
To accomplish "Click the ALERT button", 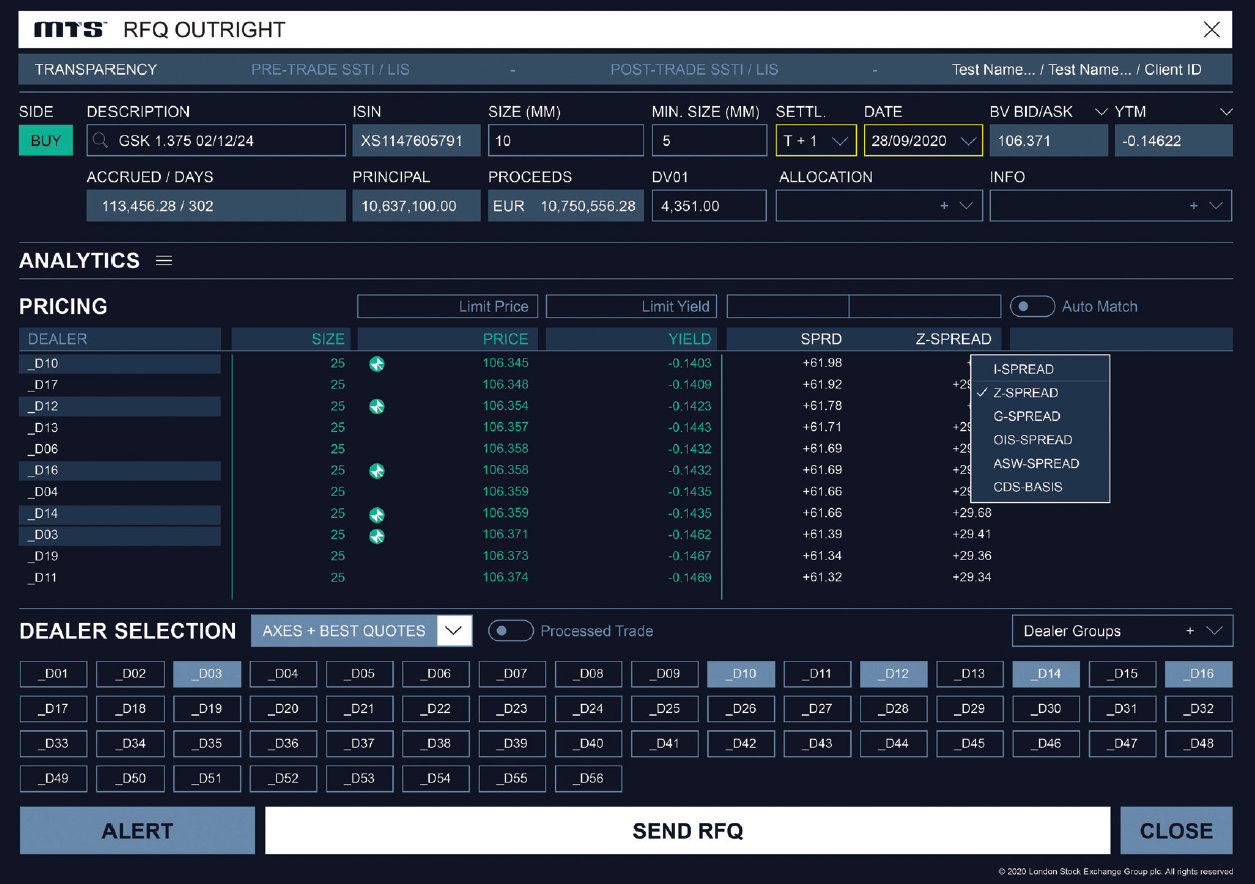I will [x=137, y=831].
